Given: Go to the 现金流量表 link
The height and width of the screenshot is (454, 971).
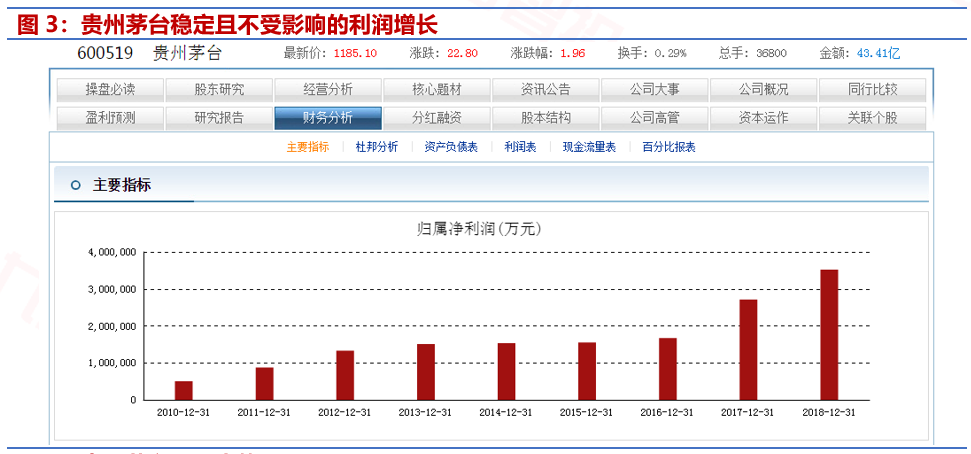Looking at the screenshot, I should (589, 147).
